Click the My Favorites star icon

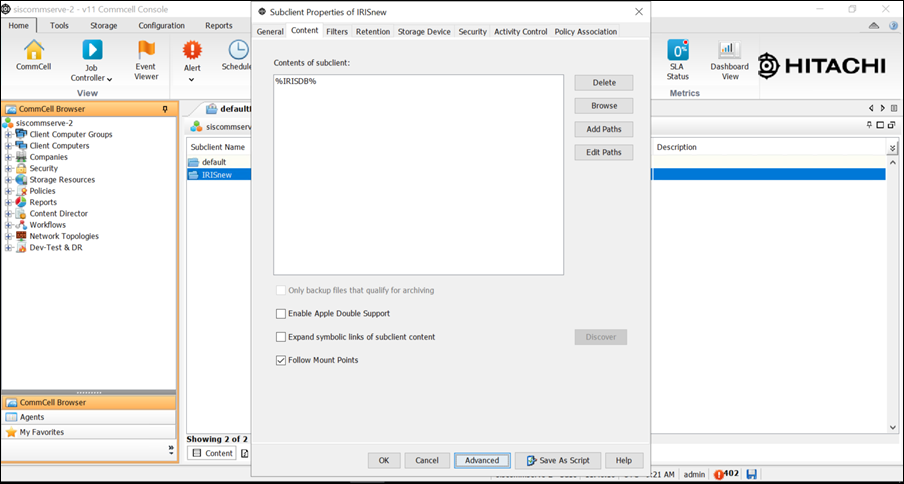pos(11,432)
